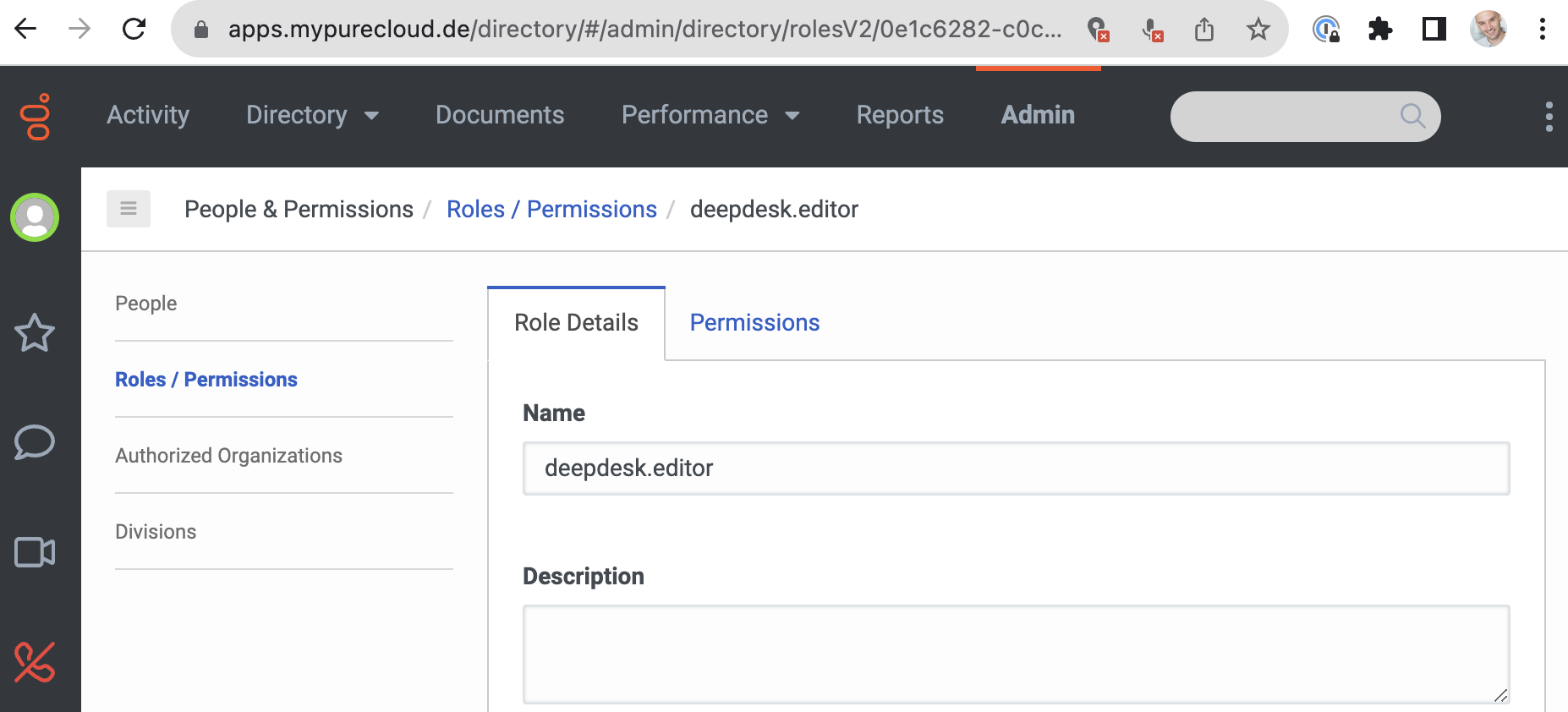Open the Reports menu
Image resolution: width=1568 pixels, height=712 pixels.
pyautogui.click(x=900, y=115)
